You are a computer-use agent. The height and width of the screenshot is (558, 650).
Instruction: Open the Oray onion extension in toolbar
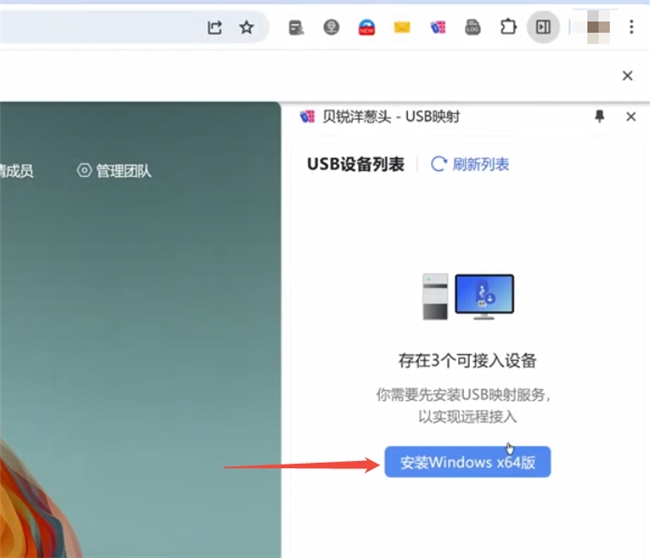(x=437, y=28)
